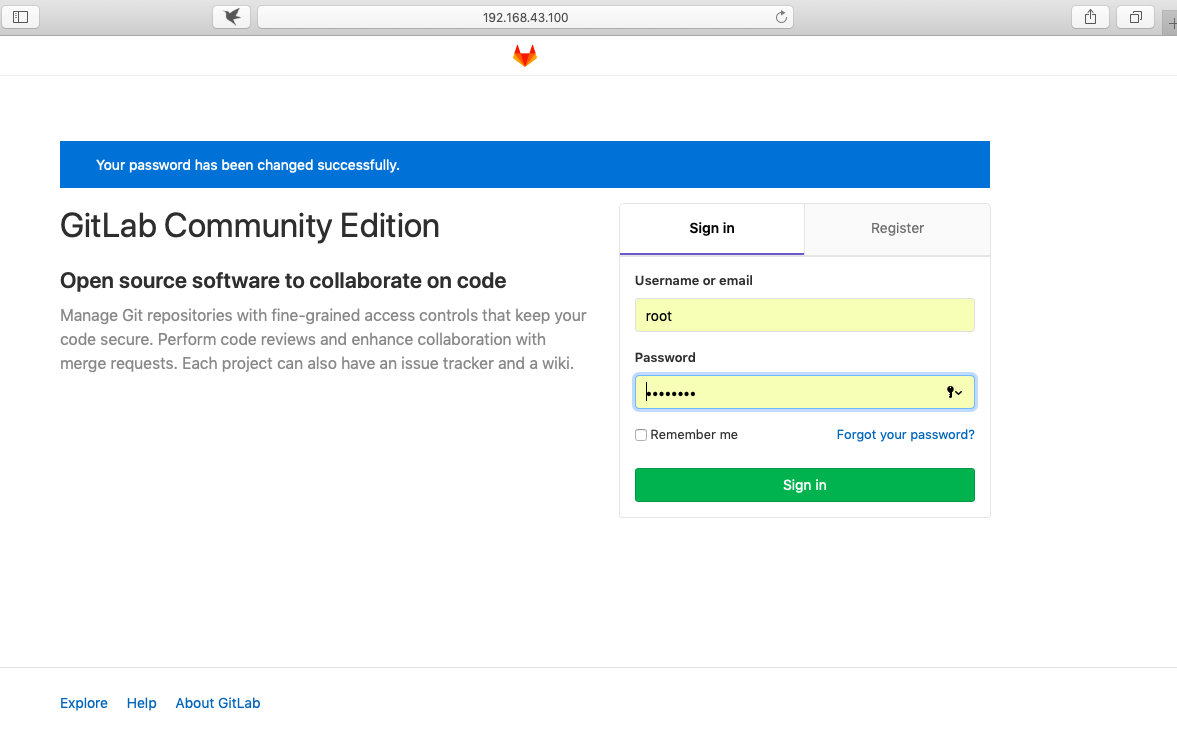Open the About GitLab page
The width and height of the screenshot is (1177, 737).
[217, 703]
